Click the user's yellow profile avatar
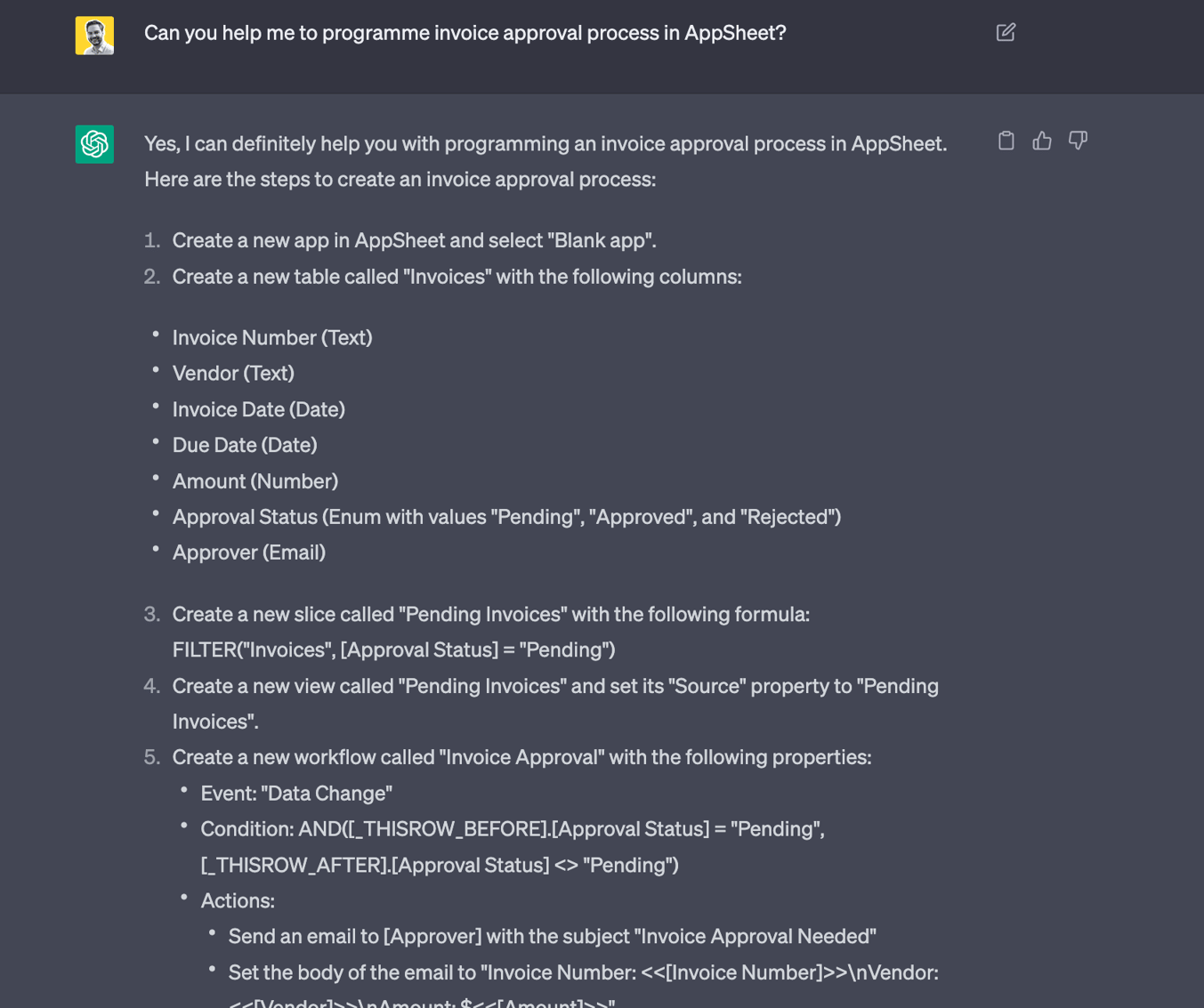 [93, 36]
